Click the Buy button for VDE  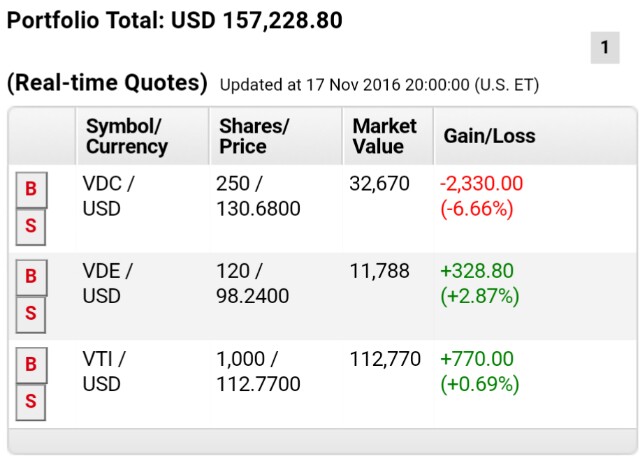click(x=31, y=277)
